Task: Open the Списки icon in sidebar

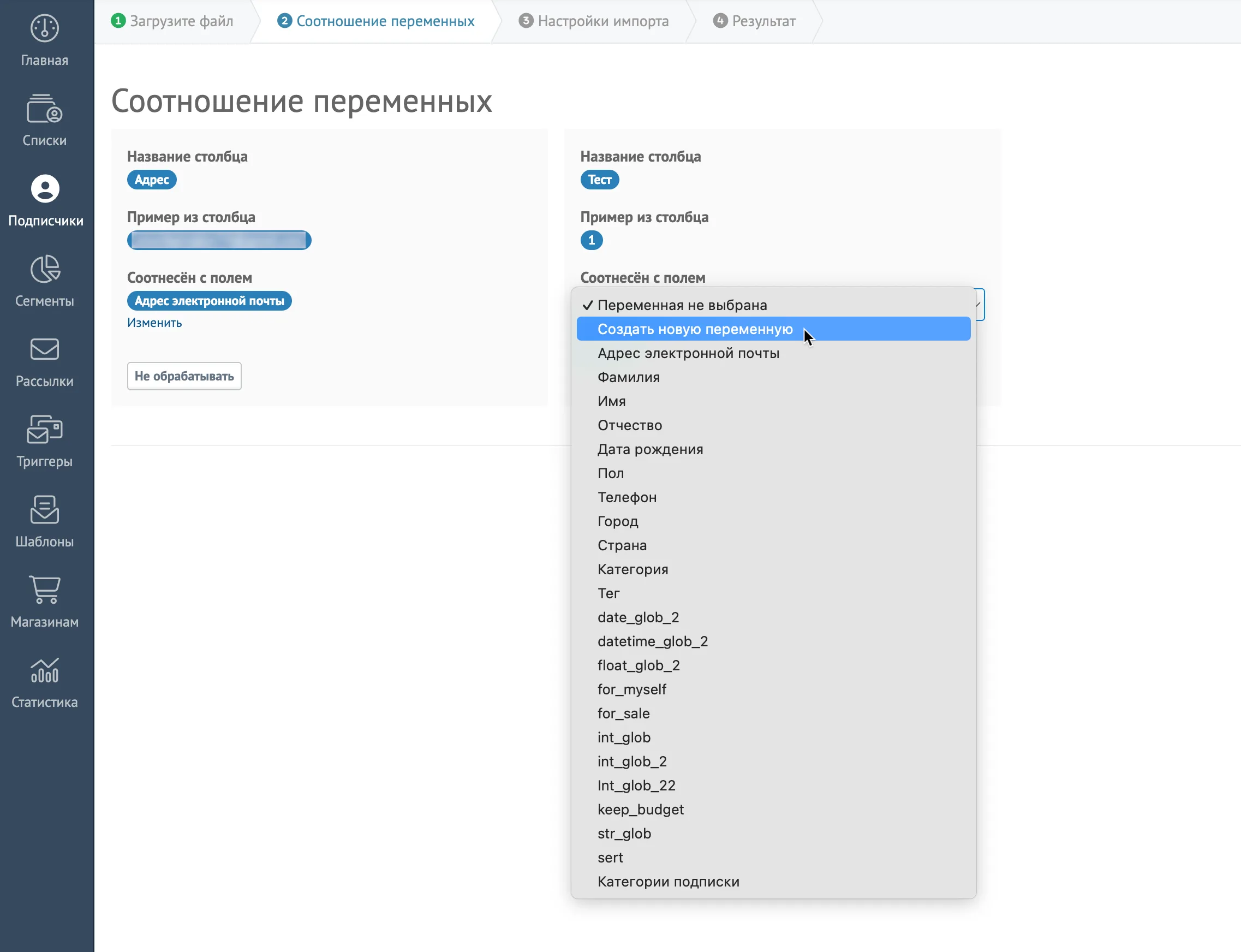Action: point(45,108)
